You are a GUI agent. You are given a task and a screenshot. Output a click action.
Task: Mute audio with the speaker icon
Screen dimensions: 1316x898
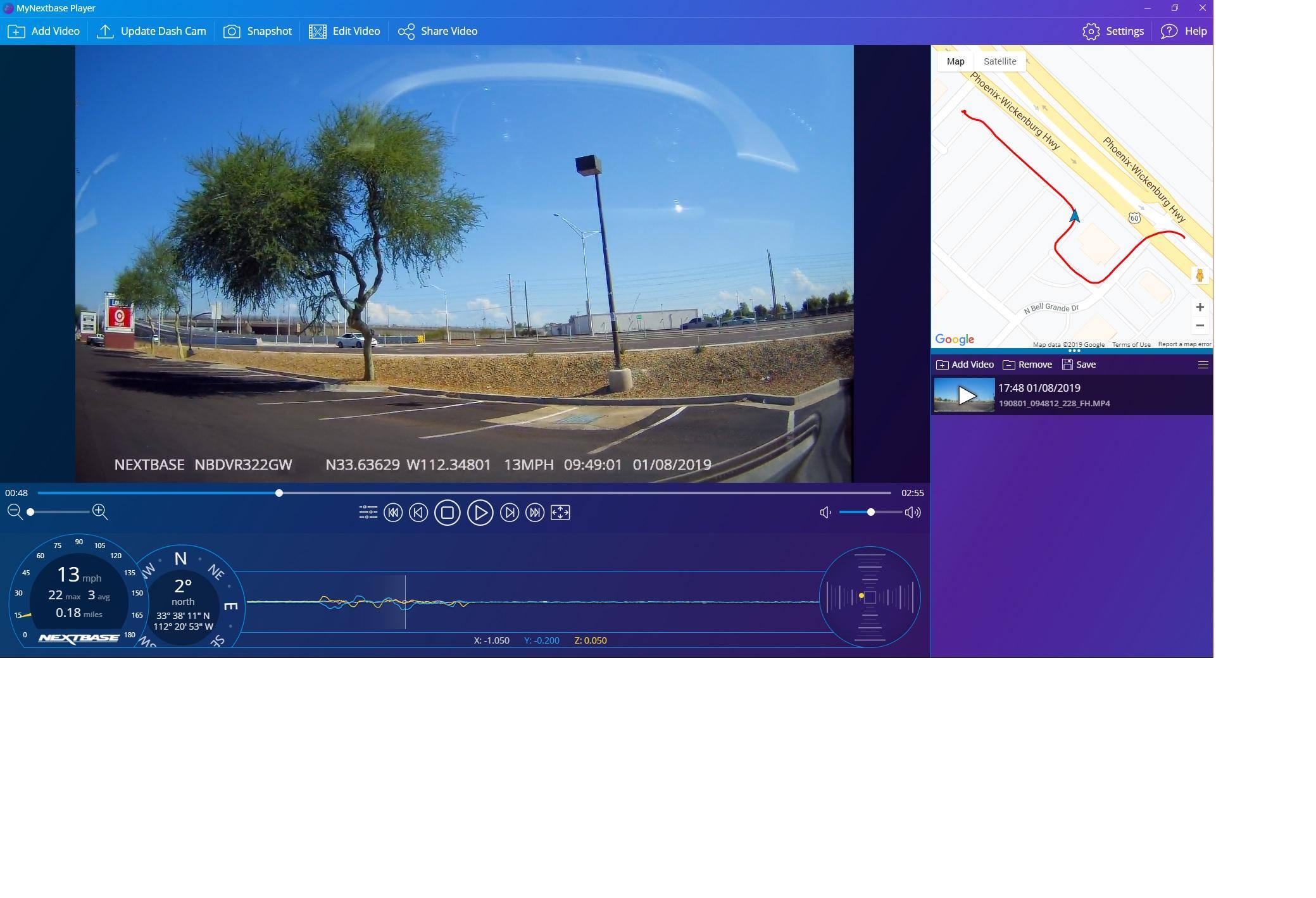pyautogui.click(x=825, y=513)
